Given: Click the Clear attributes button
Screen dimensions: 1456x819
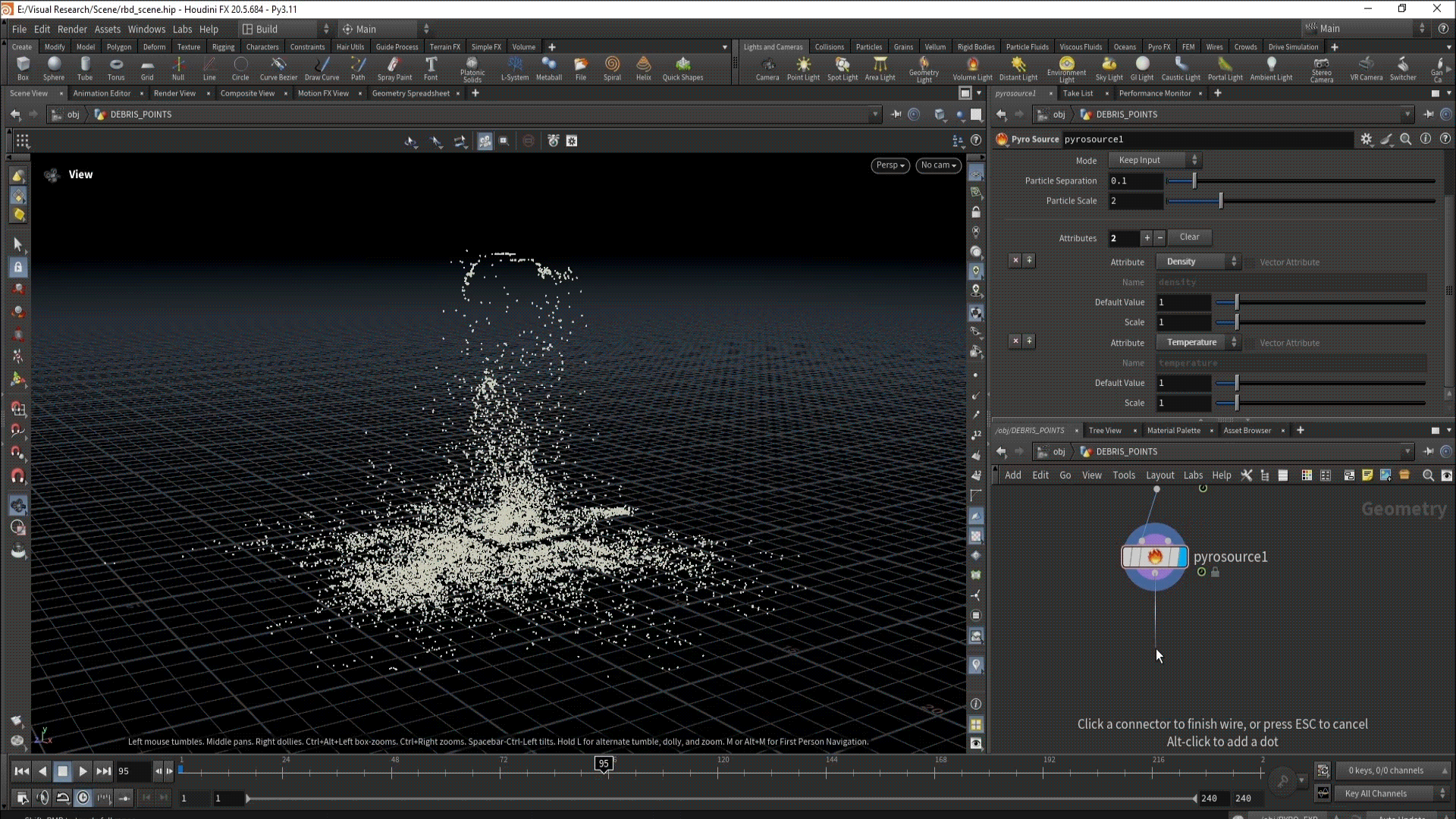Looking at the screenshot, I should (1189, 237).
